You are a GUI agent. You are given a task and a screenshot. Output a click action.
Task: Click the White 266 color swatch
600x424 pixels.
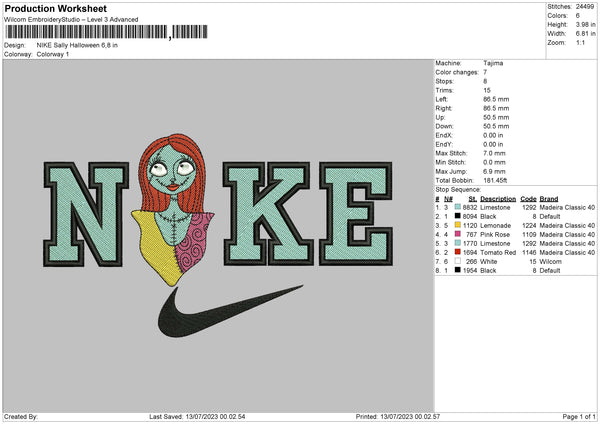tap(457, 261)
